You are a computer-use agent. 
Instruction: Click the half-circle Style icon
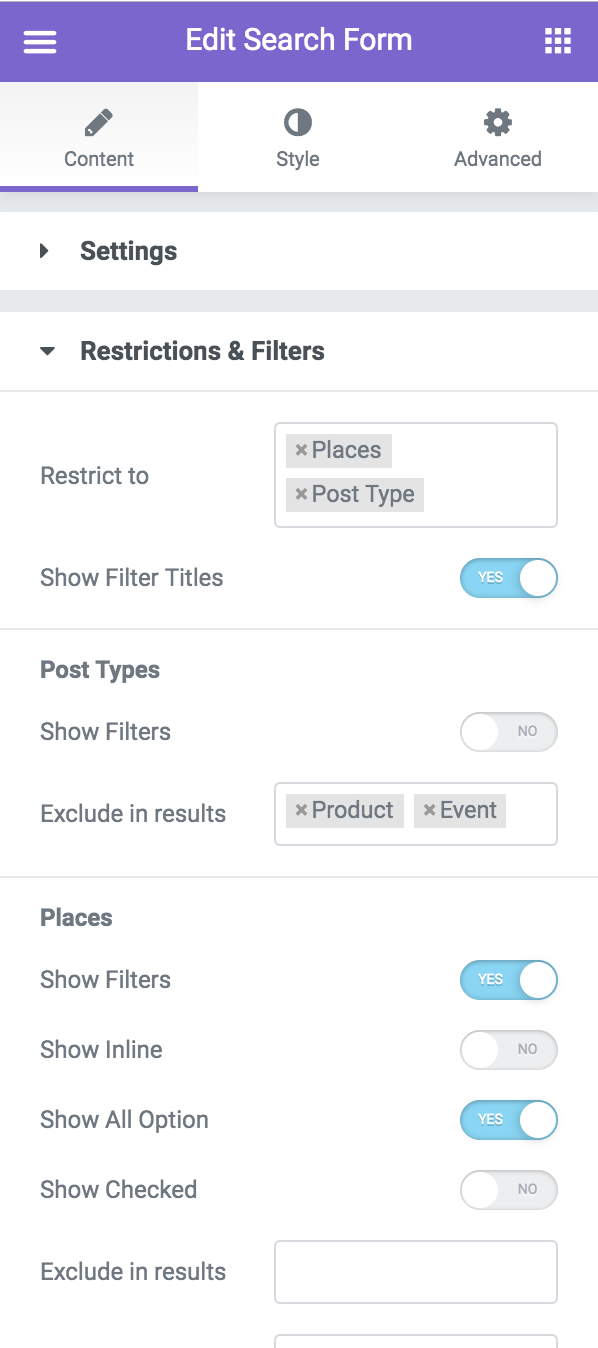tap(298, 123)
